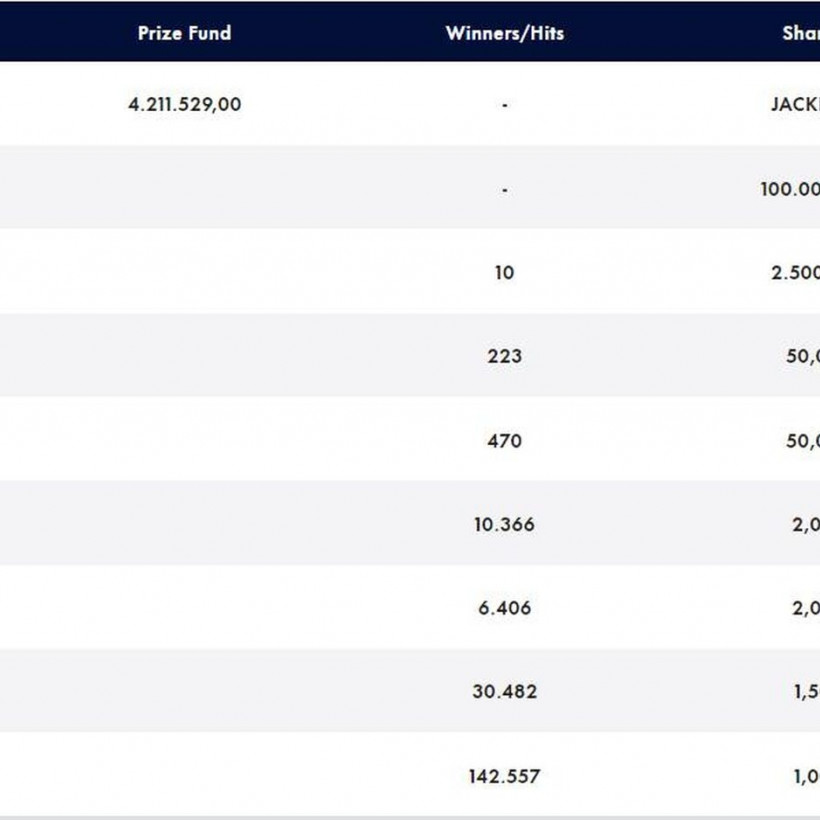Select the share value beside 223 winners

(802, 356)
